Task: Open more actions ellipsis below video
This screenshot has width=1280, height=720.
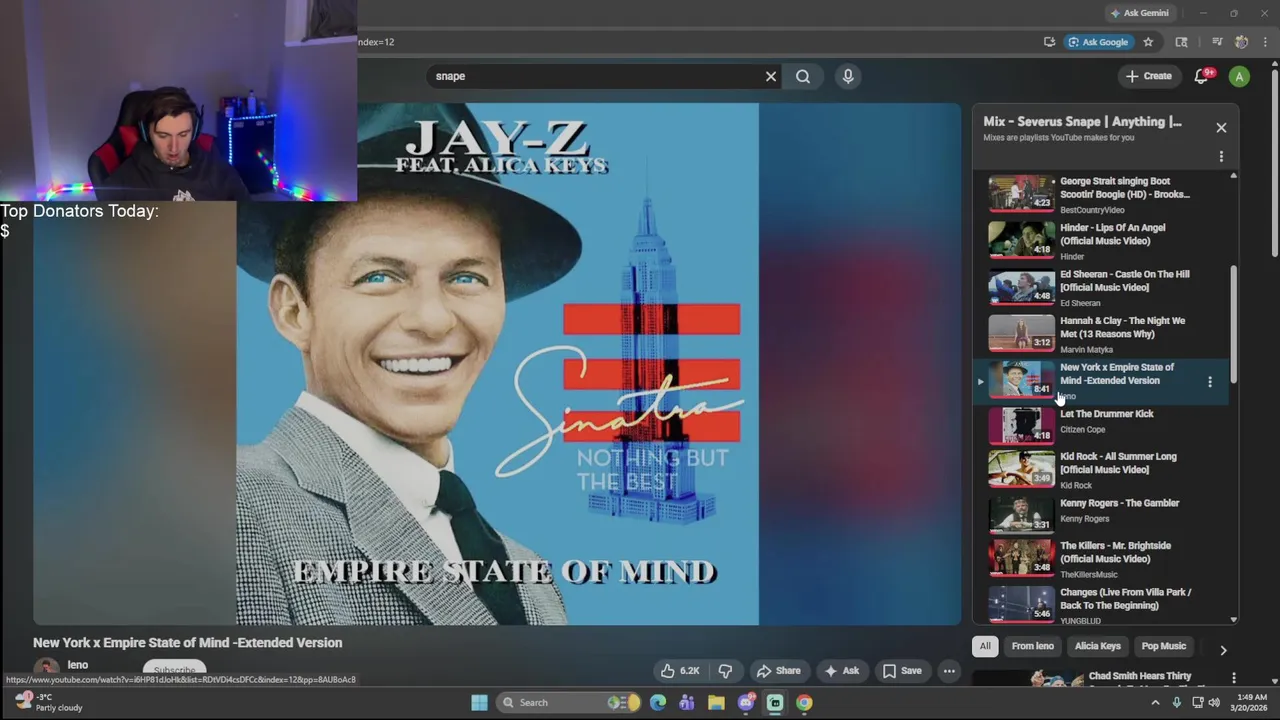Action: pos(949,671)
